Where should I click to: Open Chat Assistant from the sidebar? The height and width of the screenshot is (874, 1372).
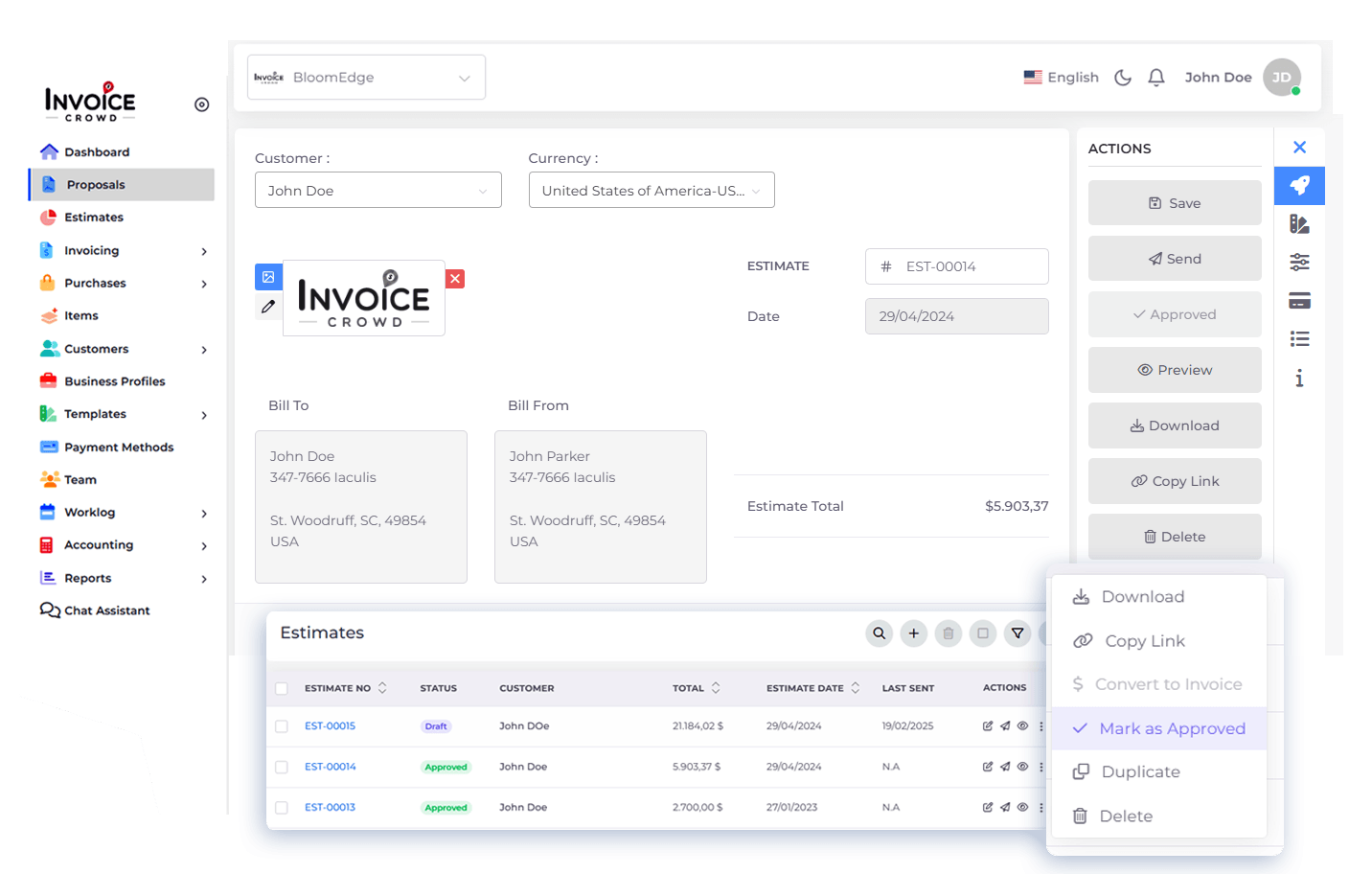[x=106, y=610]
